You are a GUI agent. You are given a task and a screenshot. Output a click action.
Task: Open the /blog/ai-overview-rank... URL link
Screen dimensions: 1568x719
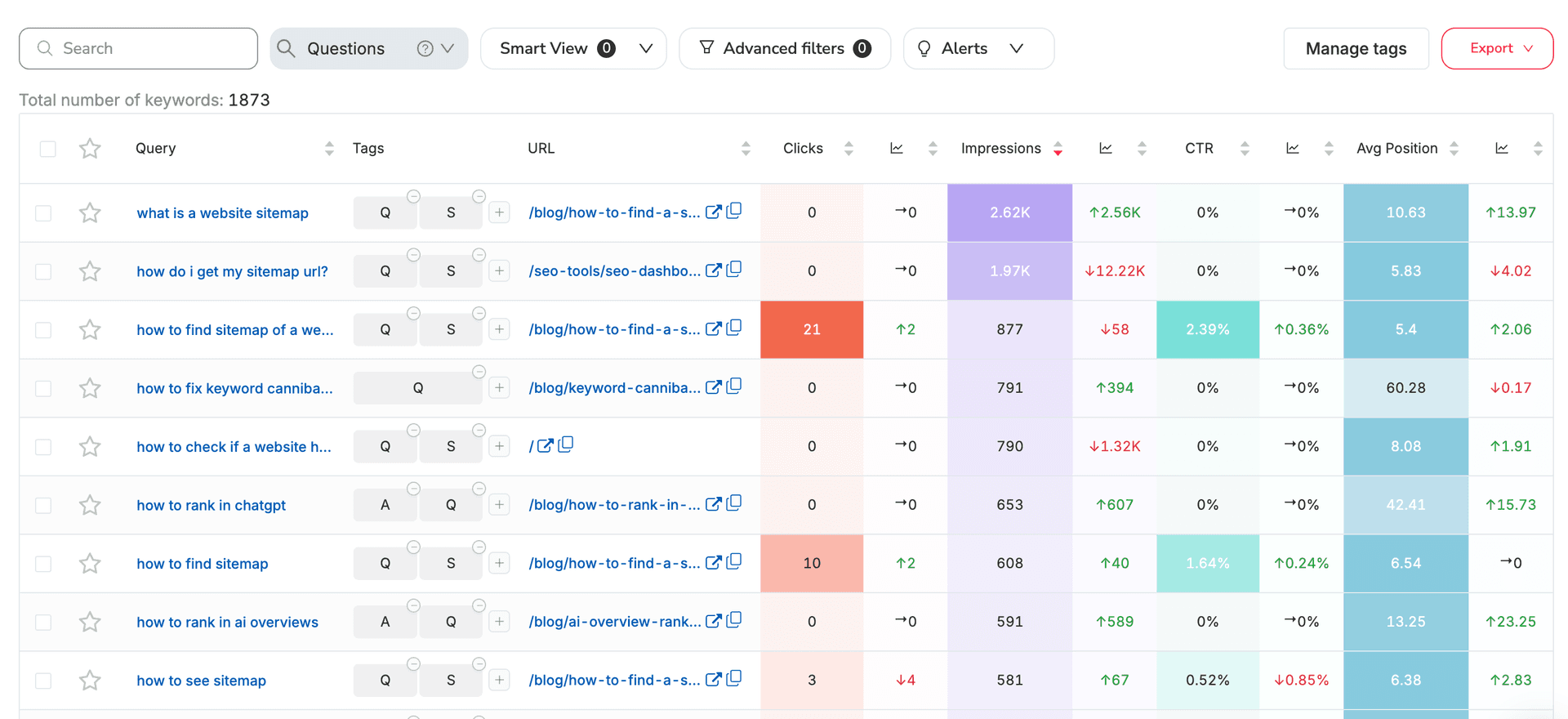click(x=614, y=622)
